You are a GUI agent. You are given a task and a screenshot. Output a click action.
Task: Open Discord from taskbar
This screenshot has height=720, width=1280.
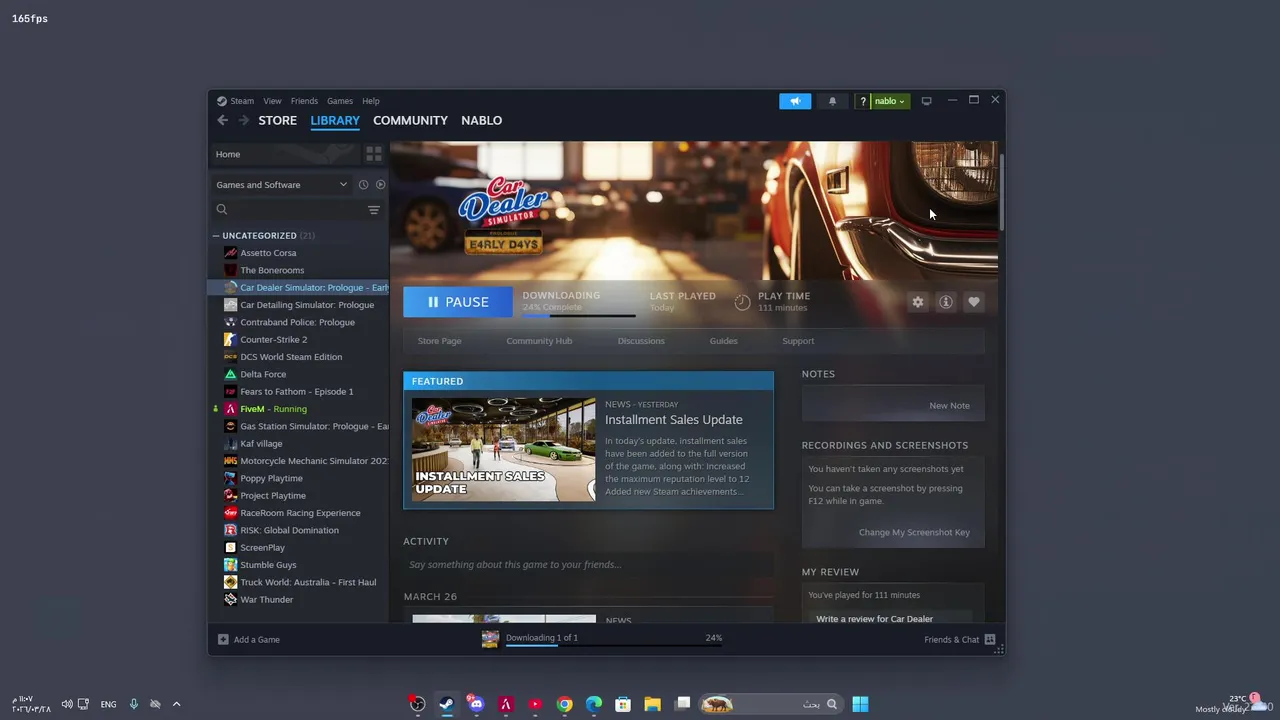(x=476, y=704)
